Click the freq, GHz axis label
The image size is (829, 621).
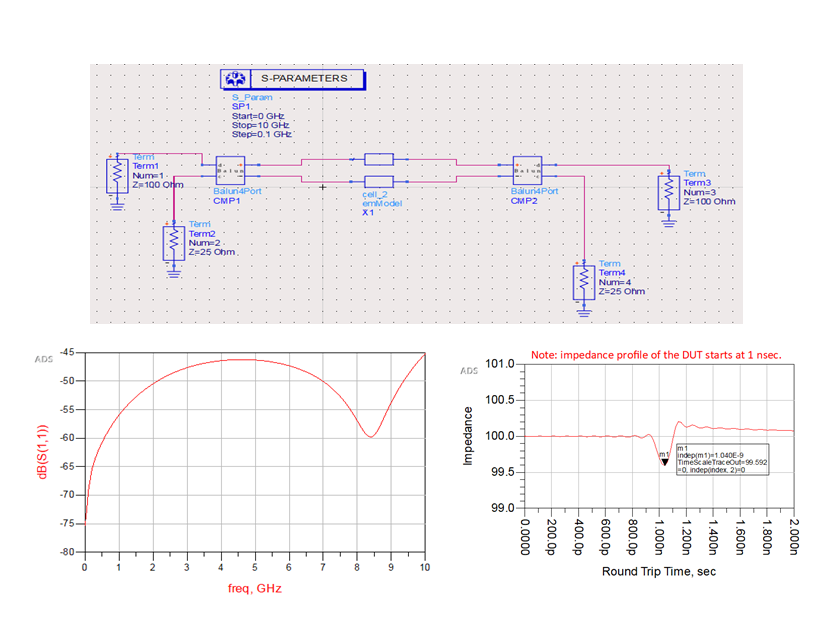pos(255,588)
